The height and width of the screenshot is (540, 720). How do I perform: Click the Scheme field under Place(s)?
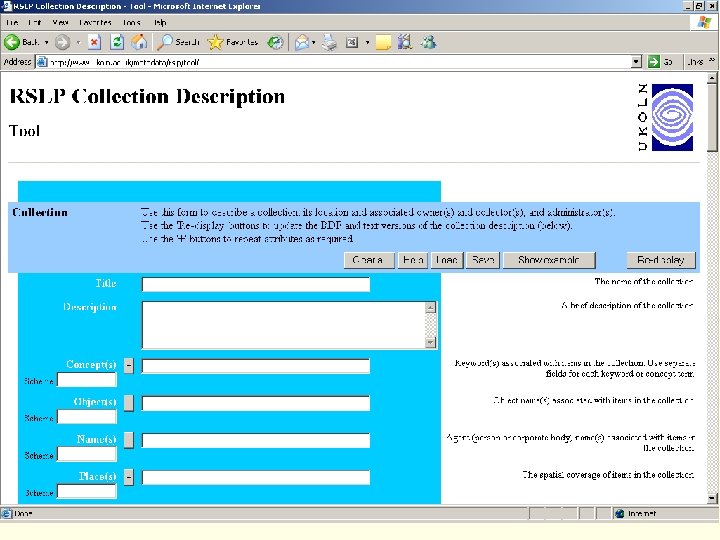click(x=87, y=491)
